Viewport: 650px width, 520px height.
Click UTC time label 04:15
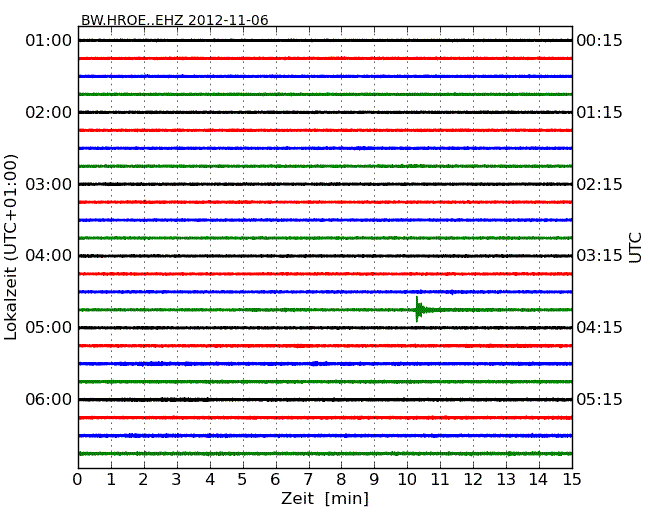[599, 328]
